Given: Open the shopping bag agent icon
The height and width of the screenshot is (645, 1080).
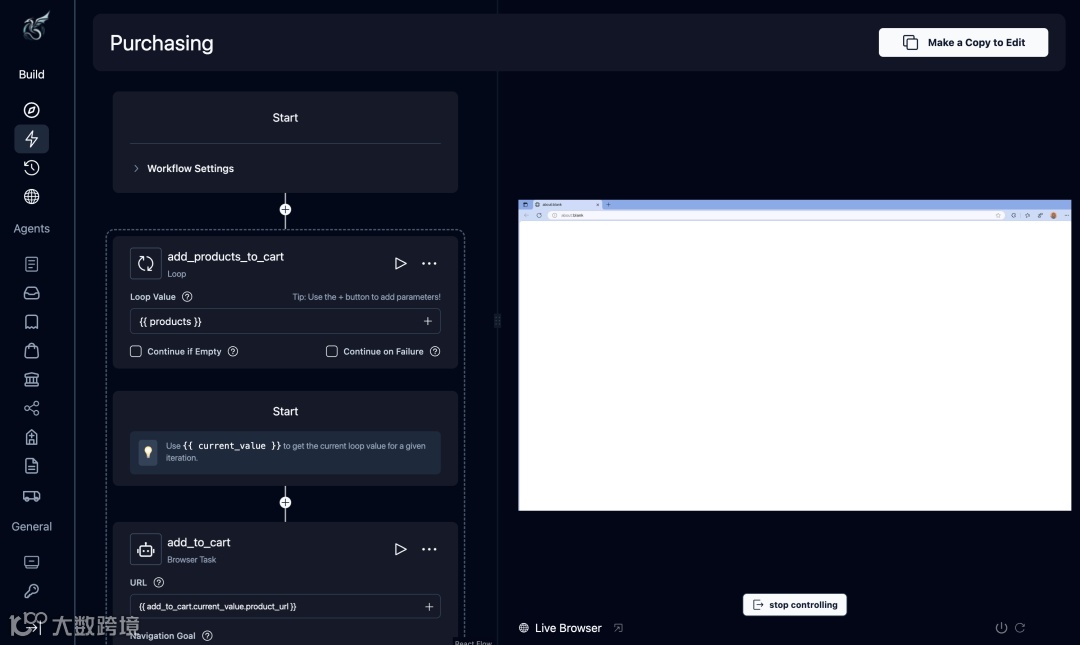Looking at the screenshot, I should coord(31,351).
